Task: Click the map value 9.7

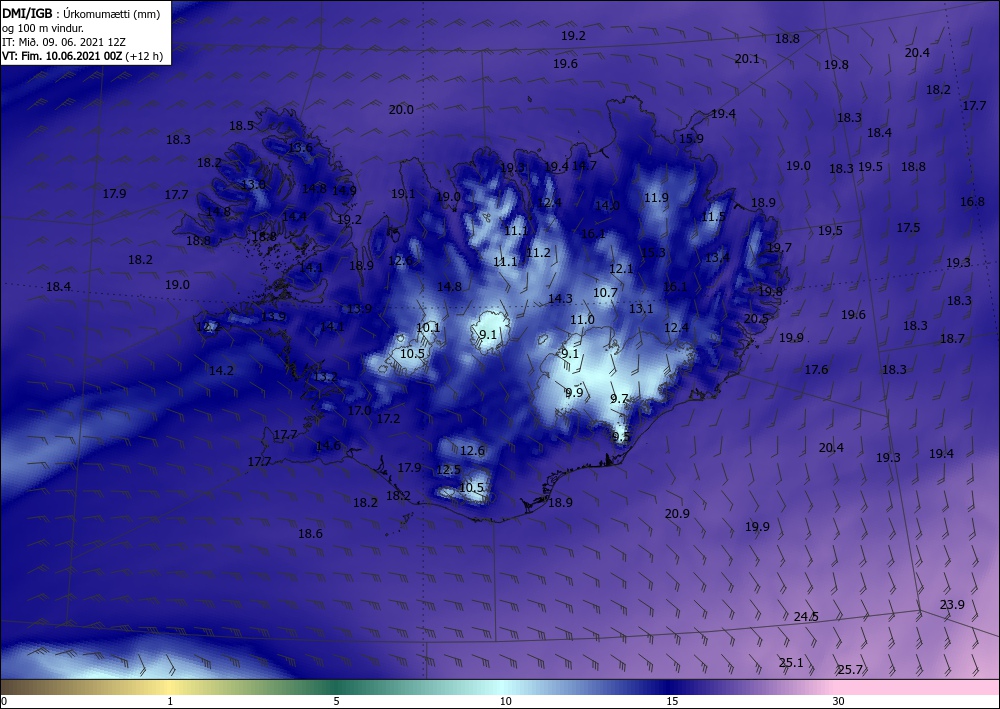Action: [x=619, y=399]
